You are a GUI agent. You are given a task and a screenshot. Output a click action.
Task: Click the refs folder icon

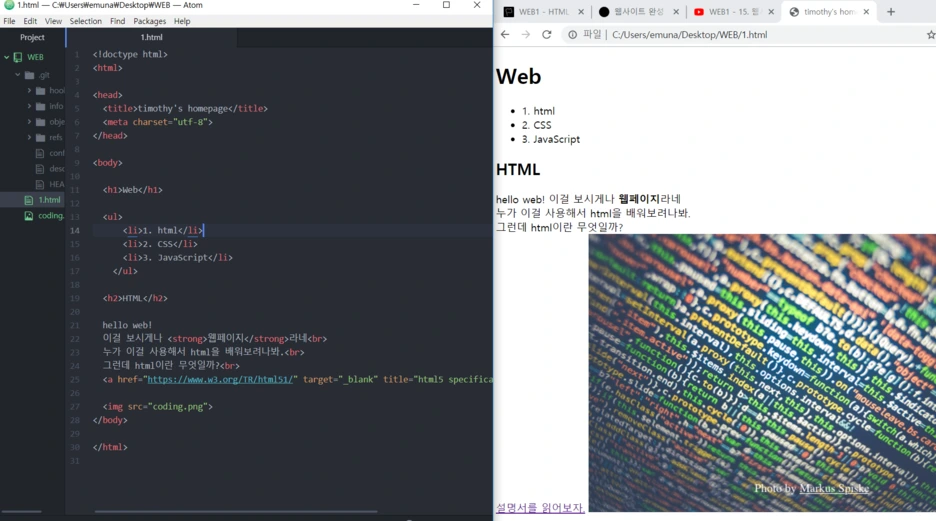tap(41, 137)
